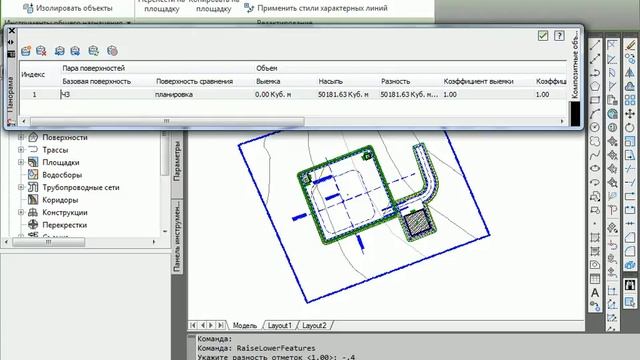Select the Scale modify tool
The image size is (640, 360).
click(630, 141)
